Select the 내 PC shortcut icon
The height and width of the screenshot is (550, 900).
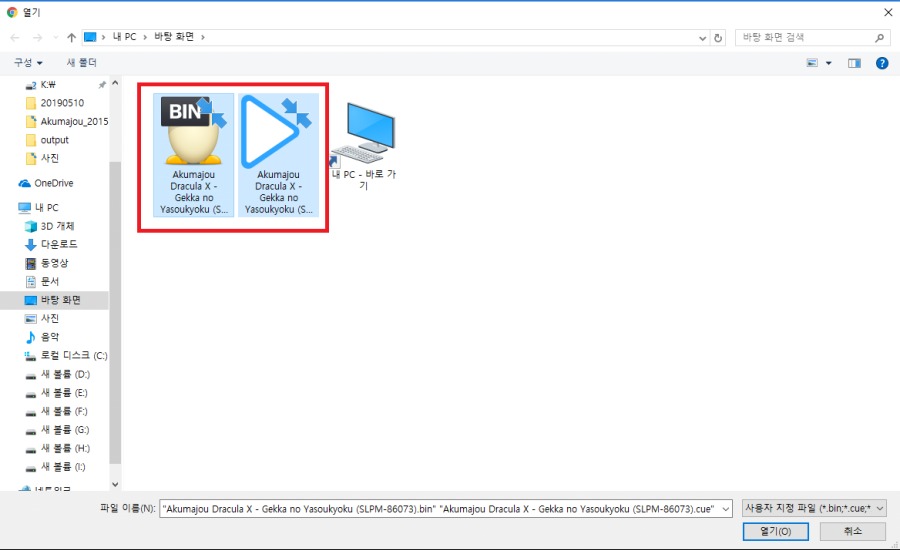(x=364, y=145)
